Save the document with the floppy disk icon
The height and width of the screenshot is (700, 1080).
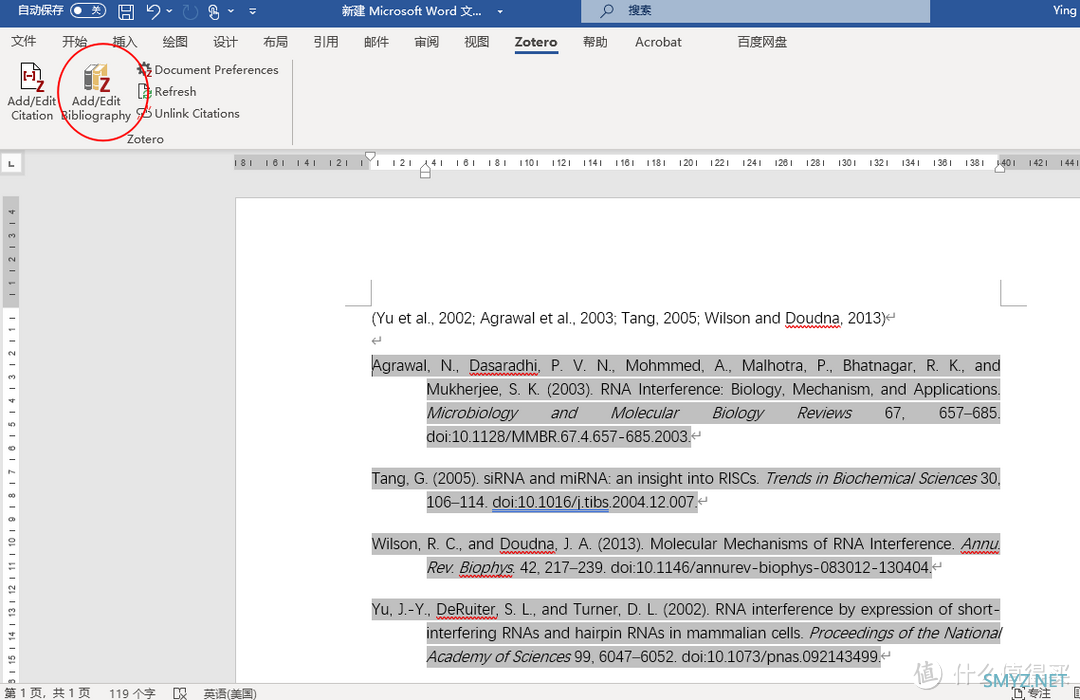[x=126, y=11]
